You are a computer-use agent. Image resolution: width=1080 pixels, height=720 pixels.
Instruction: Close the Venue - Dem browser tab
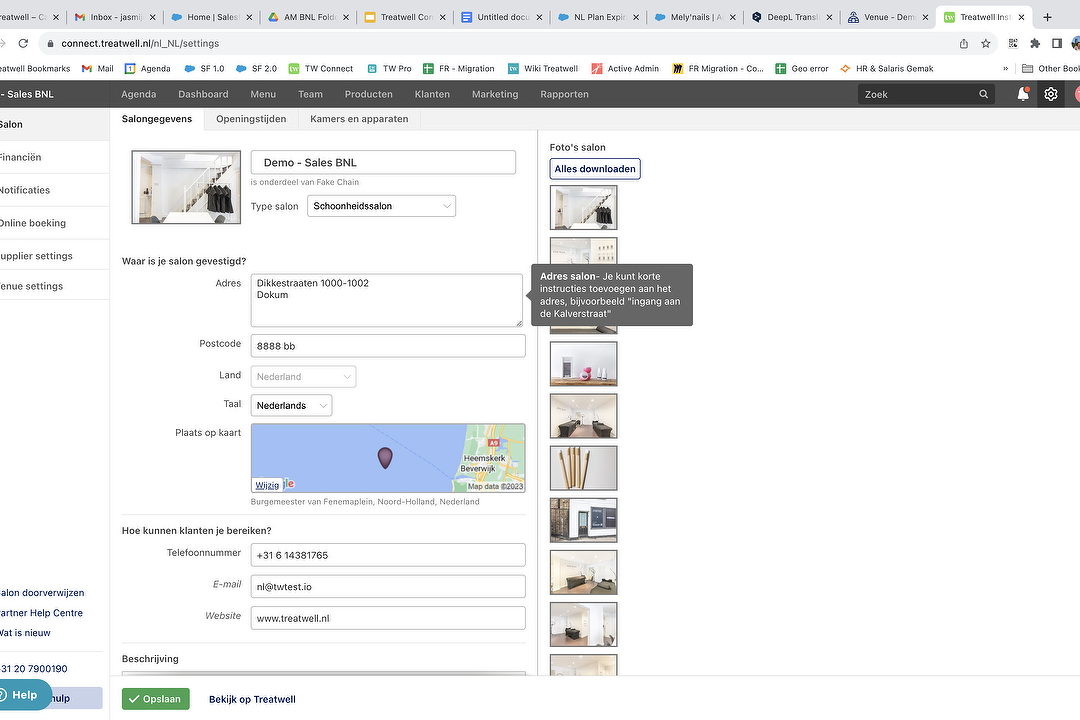924,17
